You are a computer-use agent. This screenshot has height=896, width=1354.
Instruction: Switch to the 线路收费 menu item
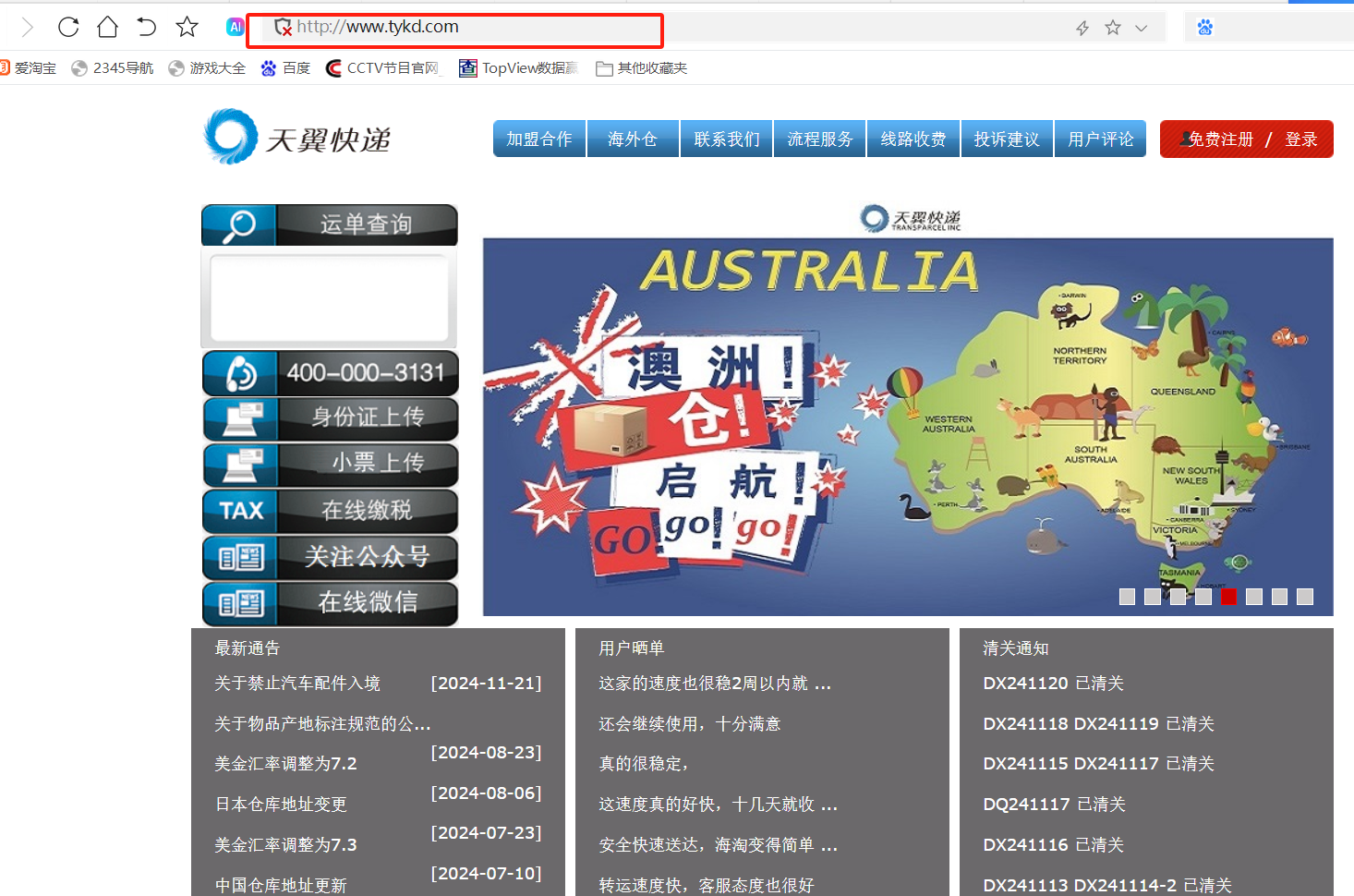click(x=913, y=139)
